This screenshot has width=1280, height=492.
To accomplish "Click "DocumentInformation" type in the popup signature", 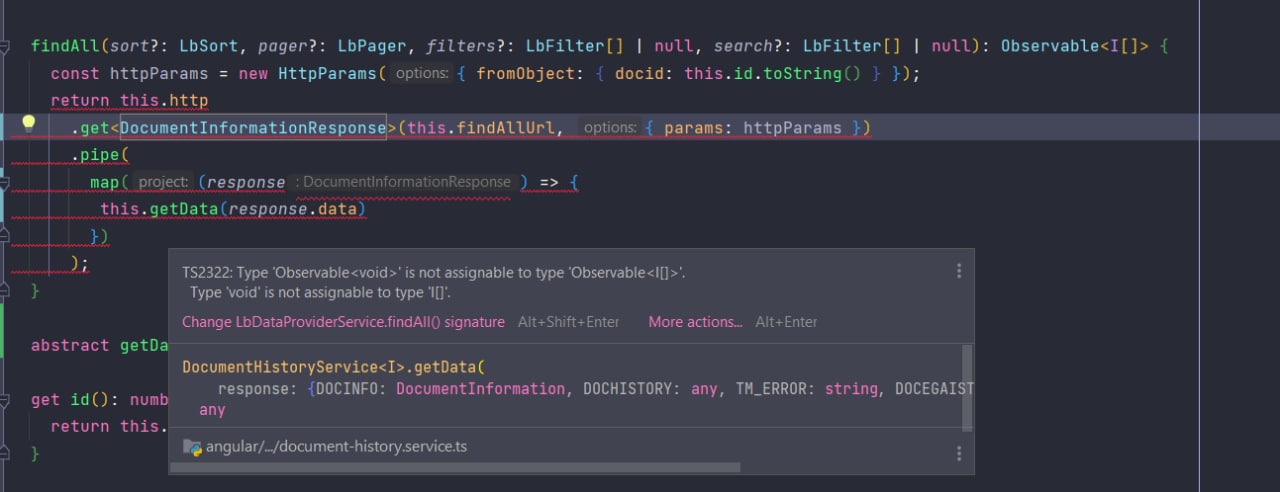I will tap(481, 389).
